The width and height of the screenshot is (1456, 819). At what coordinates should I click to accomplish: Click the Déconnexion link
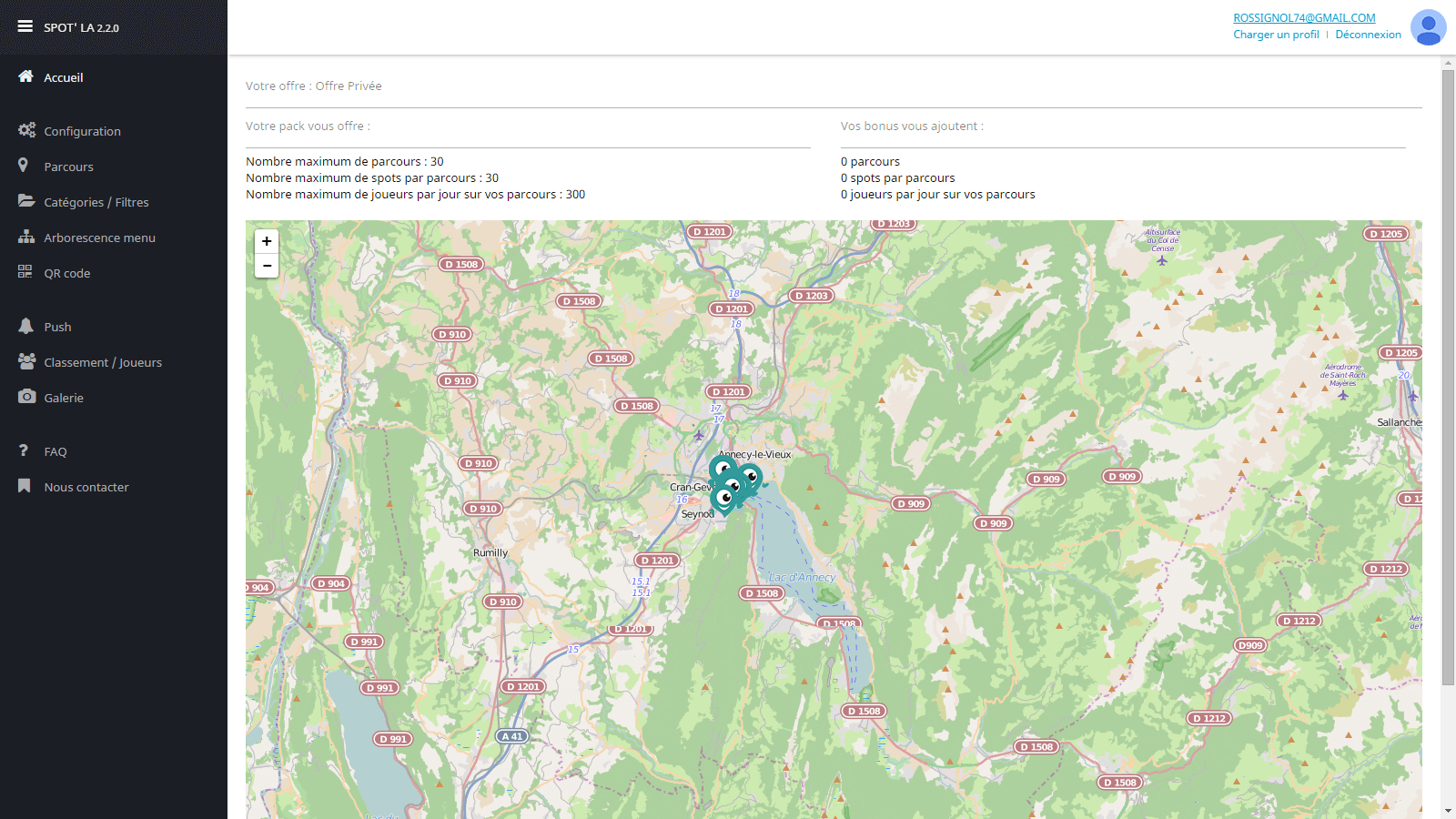pos(1368,35)
